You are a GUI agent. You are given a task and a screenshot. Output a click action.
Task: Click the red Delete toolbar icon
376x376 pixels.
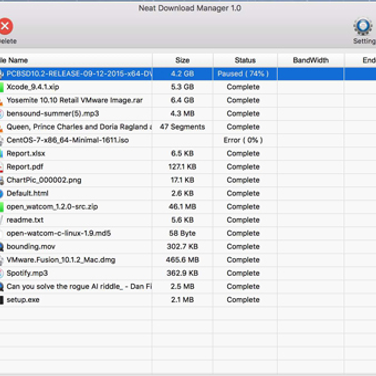5,26
